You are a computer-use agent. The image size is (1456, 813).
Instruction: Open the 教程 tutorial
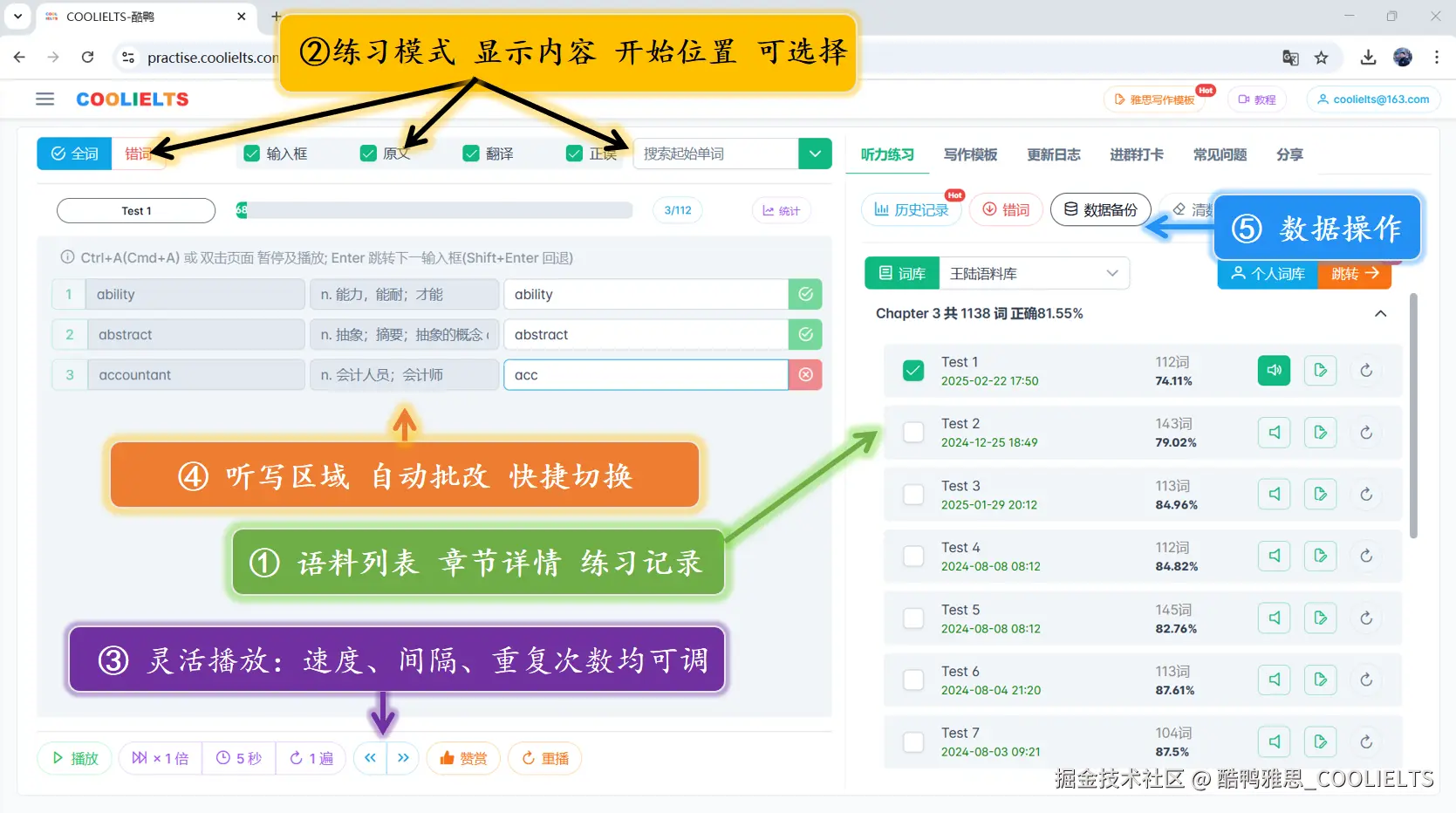tap(1257, 99)
